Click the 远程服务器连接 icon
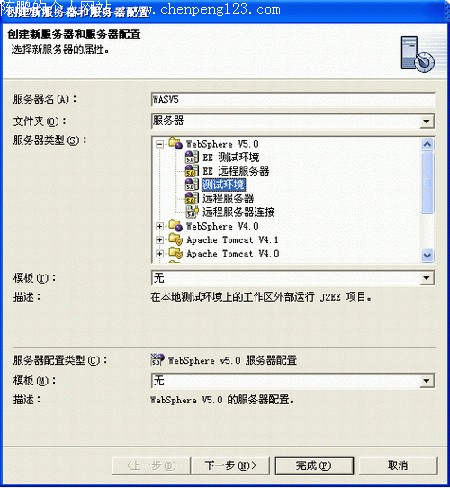Viewport: 450px width, 488px height. point(192,212)
